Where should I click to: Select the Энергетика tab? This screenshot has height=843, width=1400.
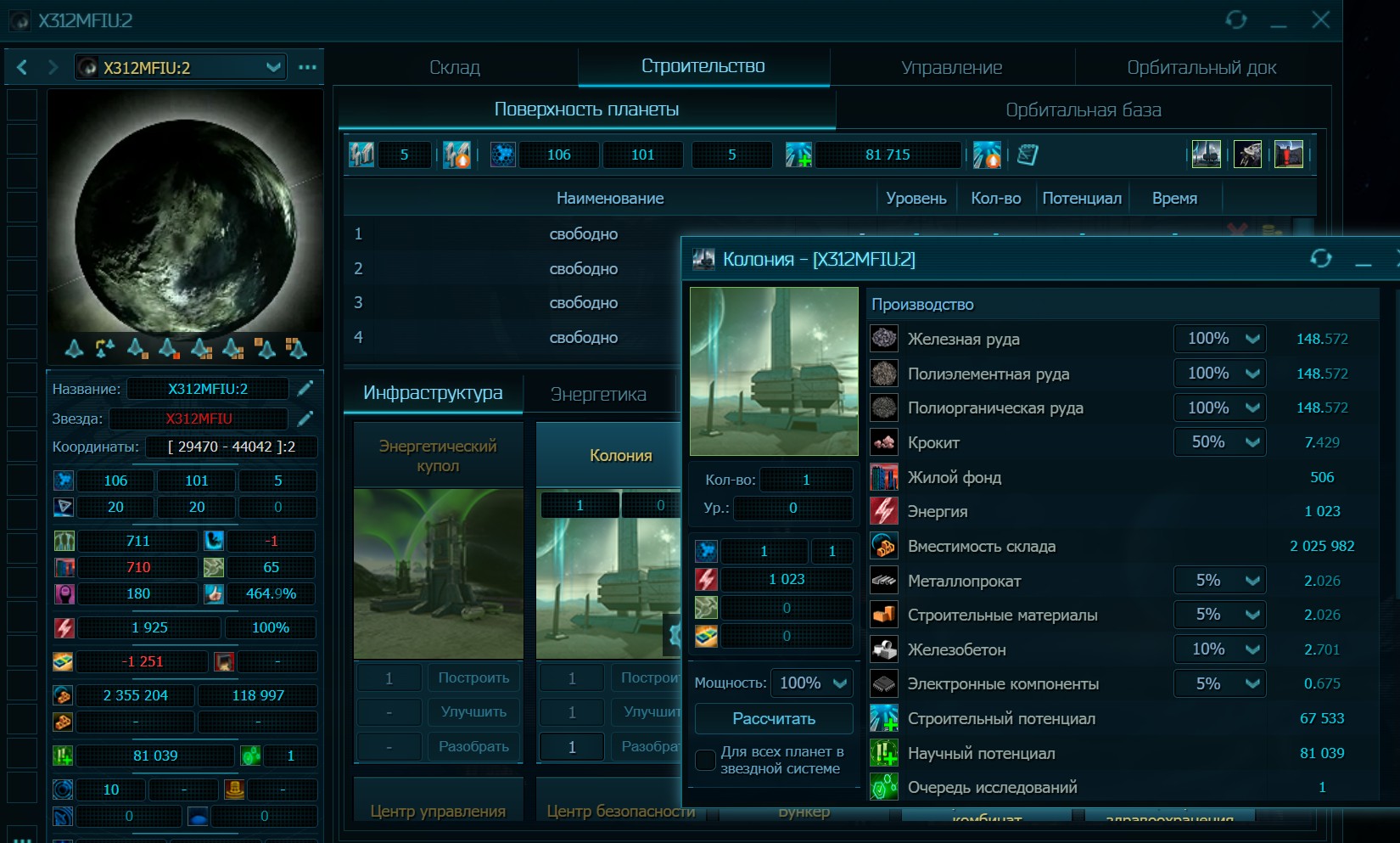click(598, 394)
